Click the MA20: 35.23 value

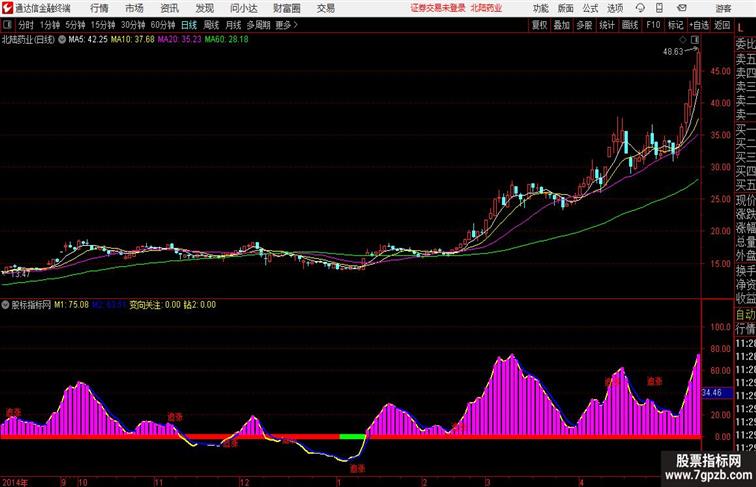click(x=179, y=40)
